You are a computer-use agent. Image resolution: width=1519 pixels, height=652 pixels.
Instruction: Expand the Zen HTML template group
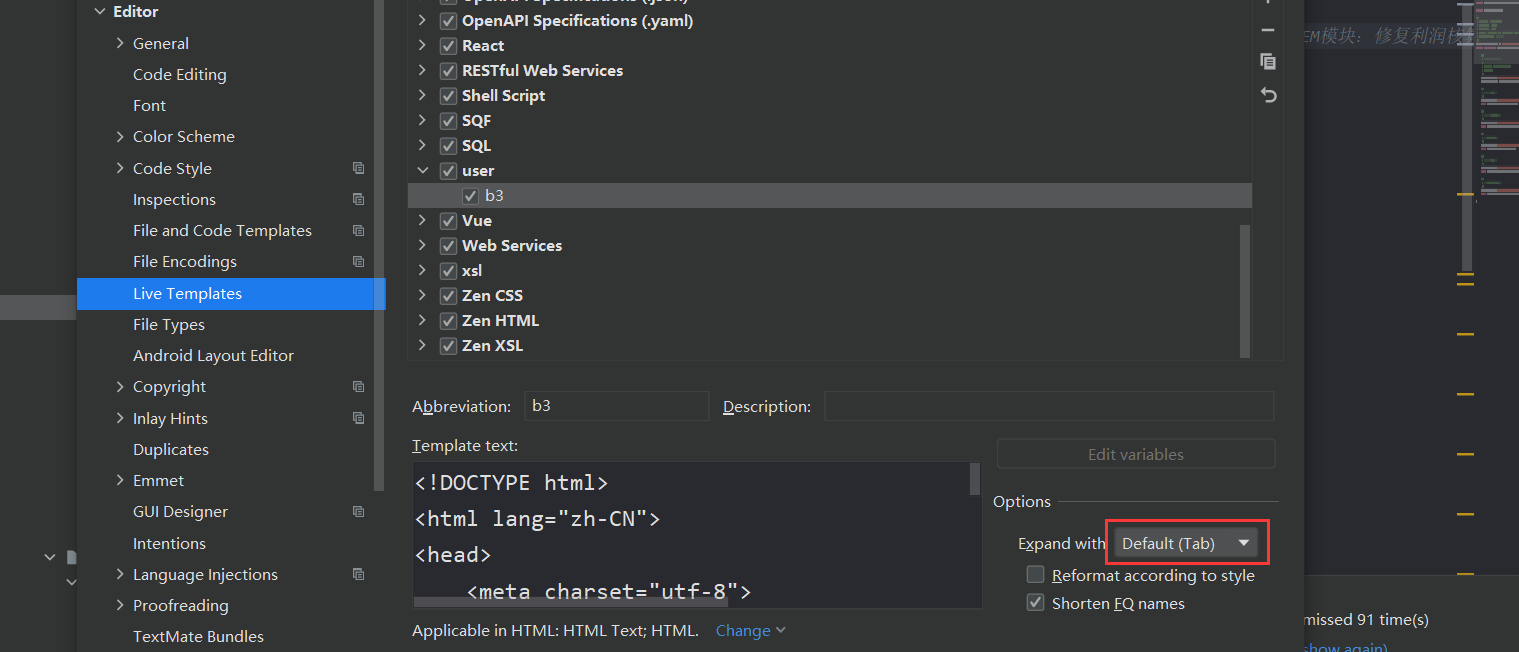point(422,321)
